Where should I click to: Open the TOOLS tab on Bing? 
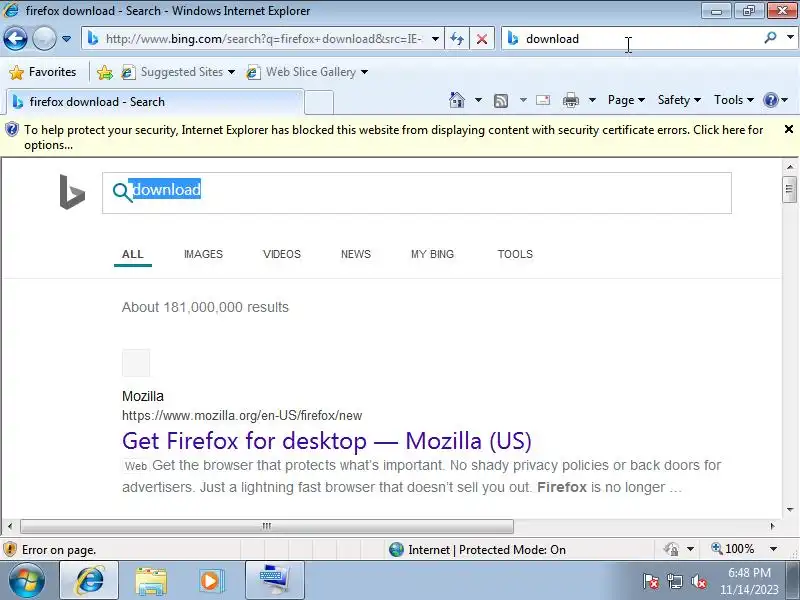click(x=515, y=254)
